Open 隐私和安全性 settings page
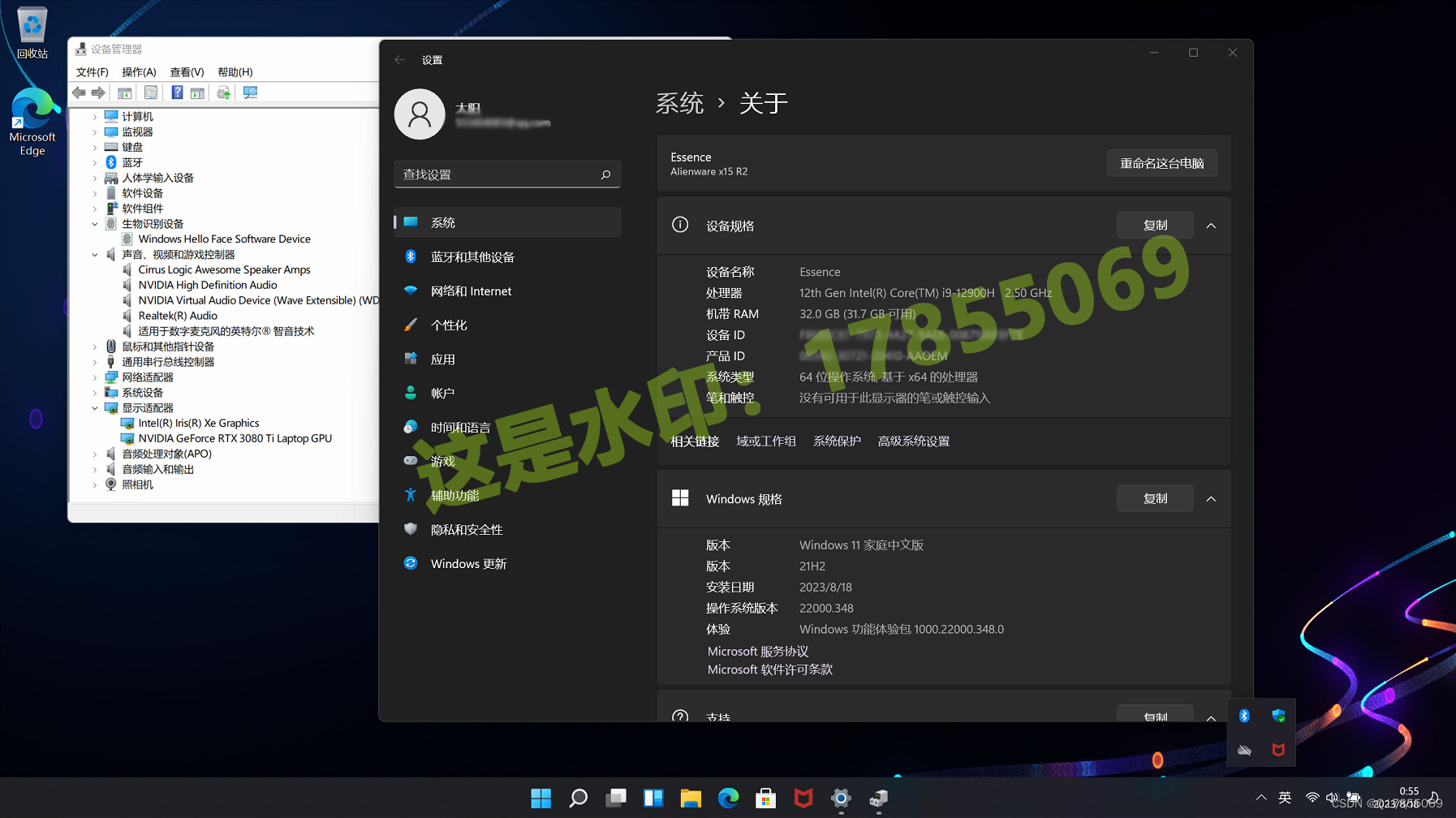The image size is (1456, 818). point(507,530)
